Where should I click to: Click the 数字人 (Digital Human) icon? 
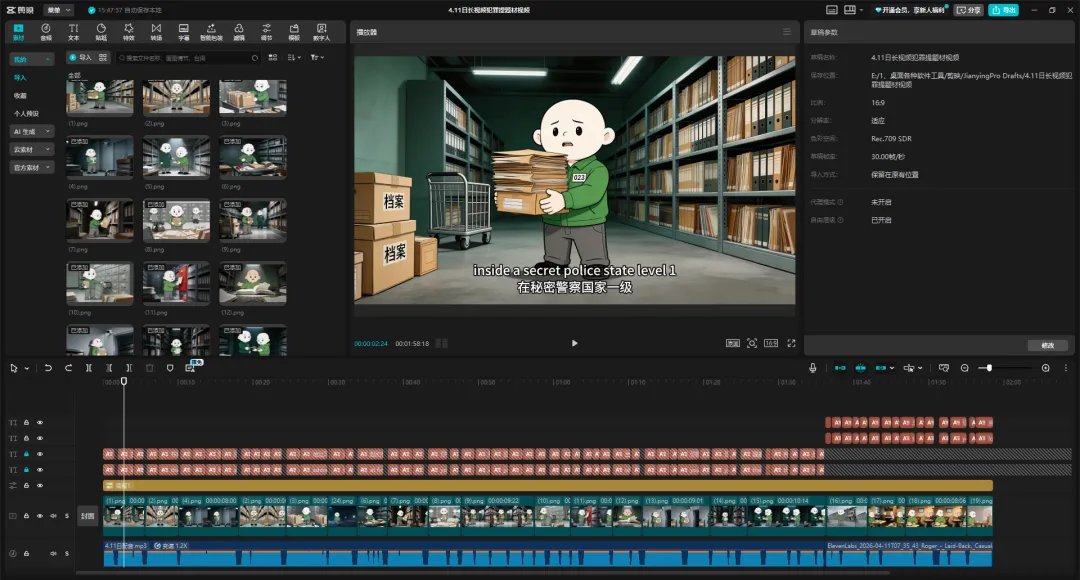321,31
